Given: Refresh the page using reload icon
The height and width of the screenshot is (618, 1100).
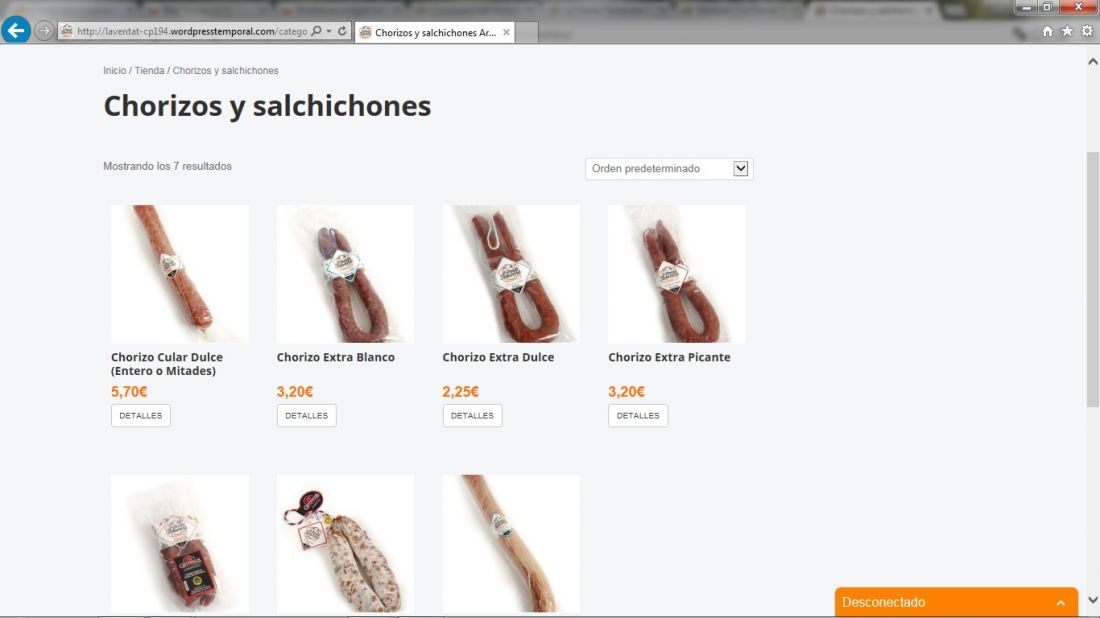Looking at the screenshot, I should (342, 31).
